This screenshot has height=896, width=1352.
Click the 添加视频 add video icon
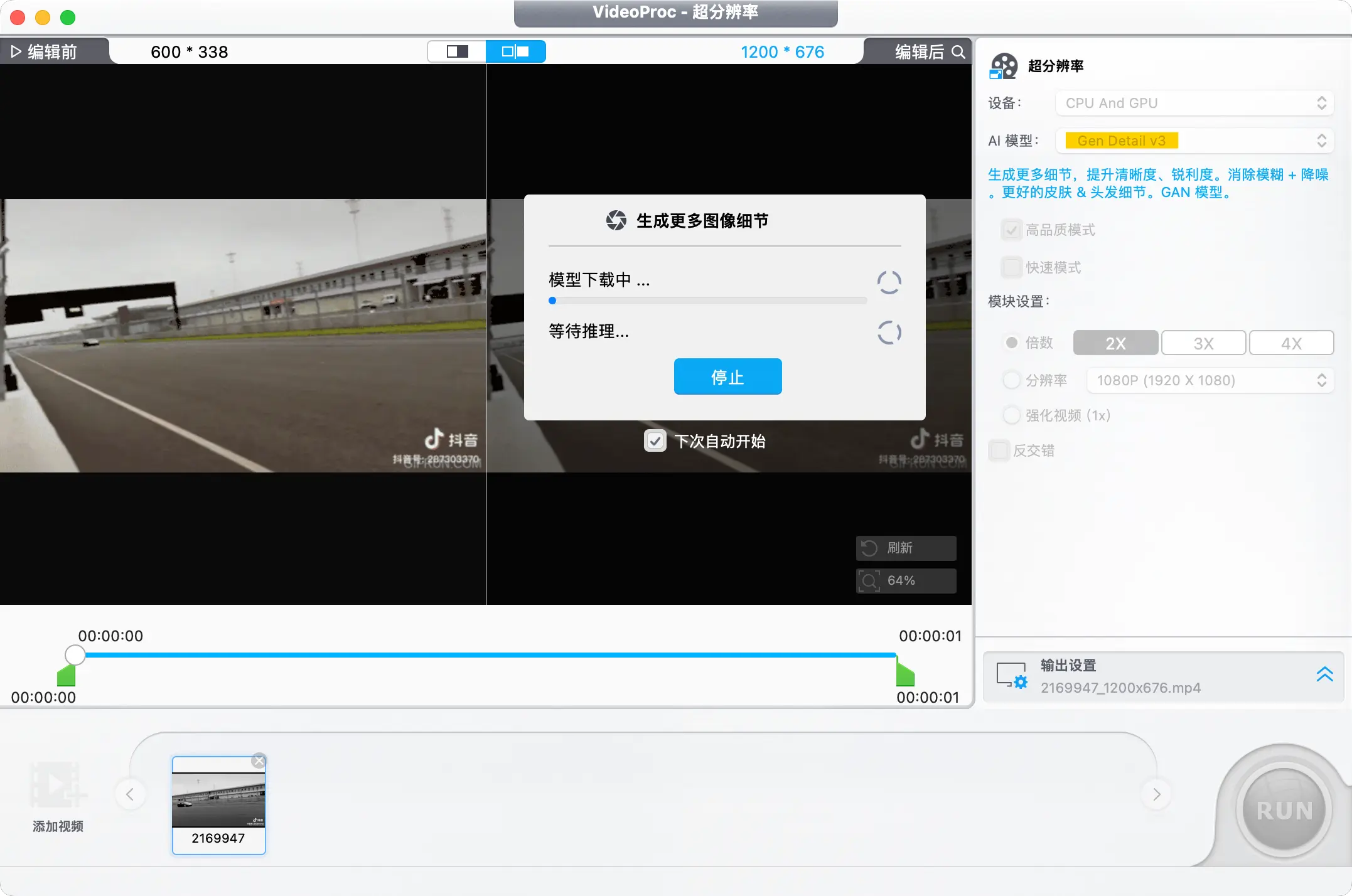(58, 784)
